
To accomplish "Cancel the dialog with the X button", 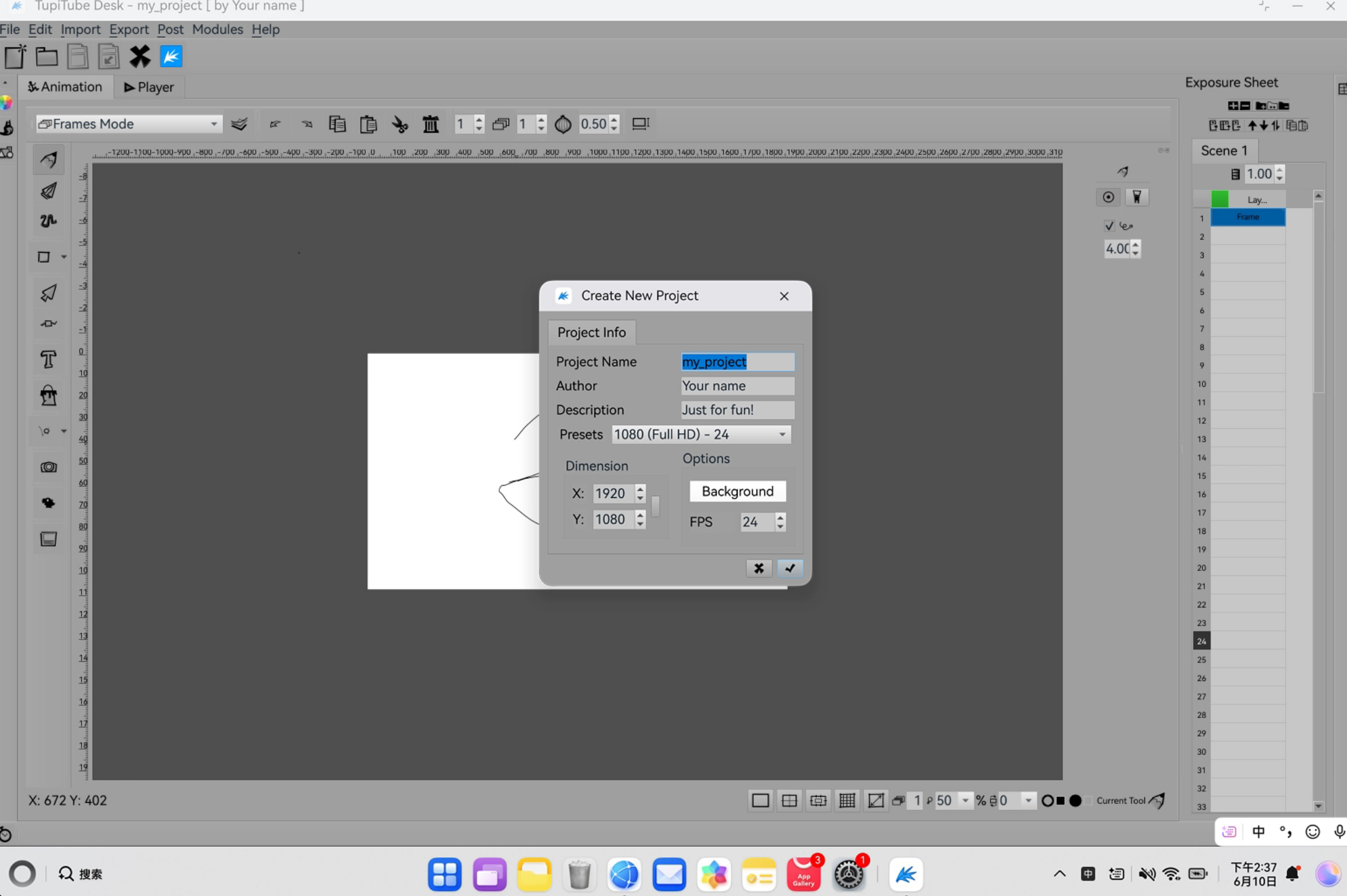I will [759, 568].
